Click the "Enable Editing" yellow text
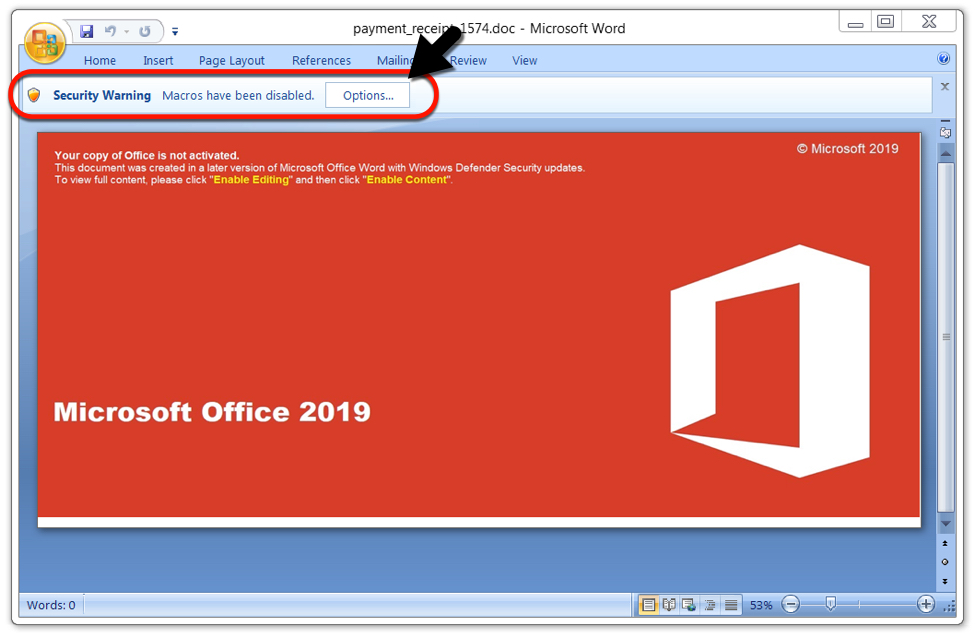The width and height of the screenshot is (975, 638). point(251,180)
